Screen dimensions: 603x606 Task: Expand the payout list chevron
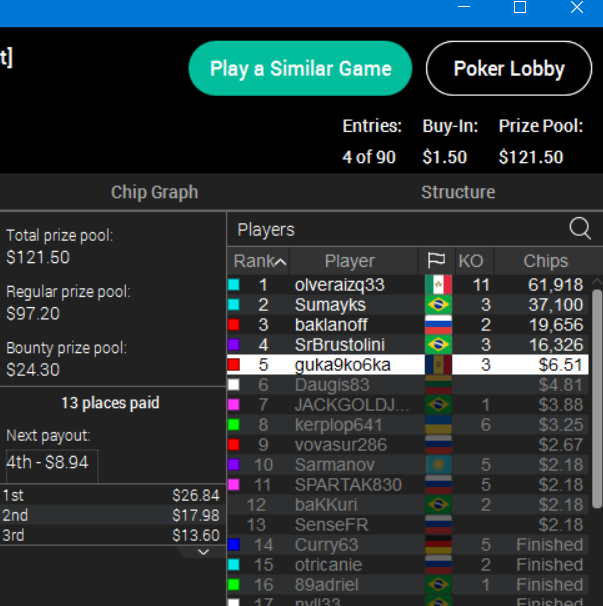pos(203,552)
